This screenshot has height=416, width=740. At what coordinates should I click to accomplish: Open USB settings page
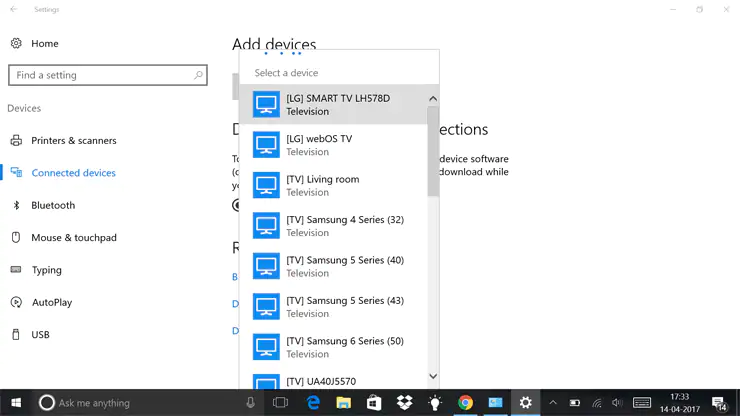point(40,335)
